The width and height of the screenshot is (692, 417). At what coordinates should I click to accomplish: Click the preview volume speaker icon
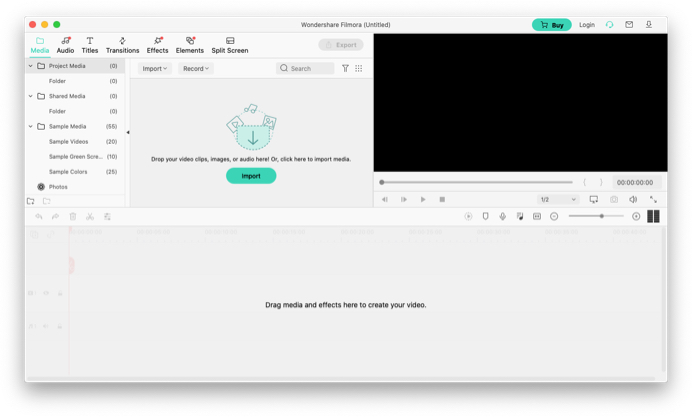[633, 199]
